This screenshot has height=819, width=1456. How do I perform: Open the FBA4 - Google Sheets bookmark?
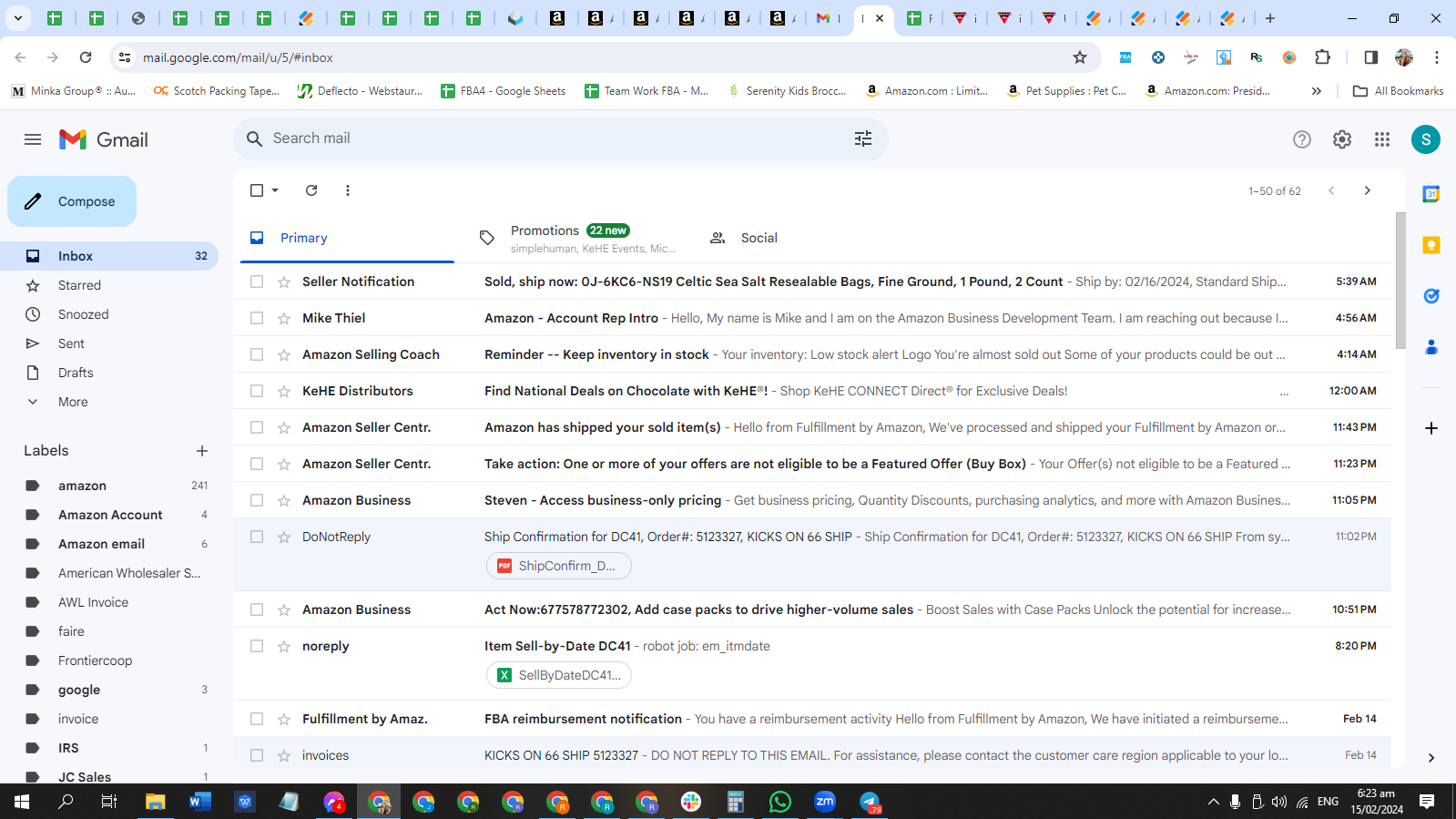[503, 91]
